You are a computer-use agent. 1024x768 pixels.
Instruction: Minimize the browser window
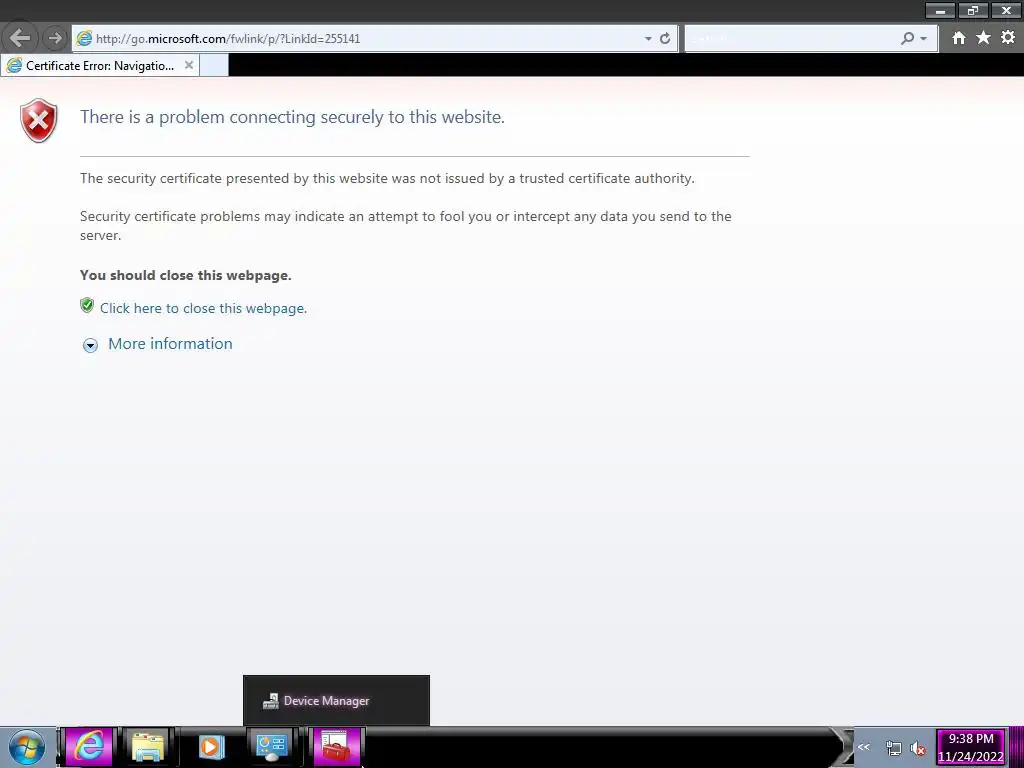(940, 10)
